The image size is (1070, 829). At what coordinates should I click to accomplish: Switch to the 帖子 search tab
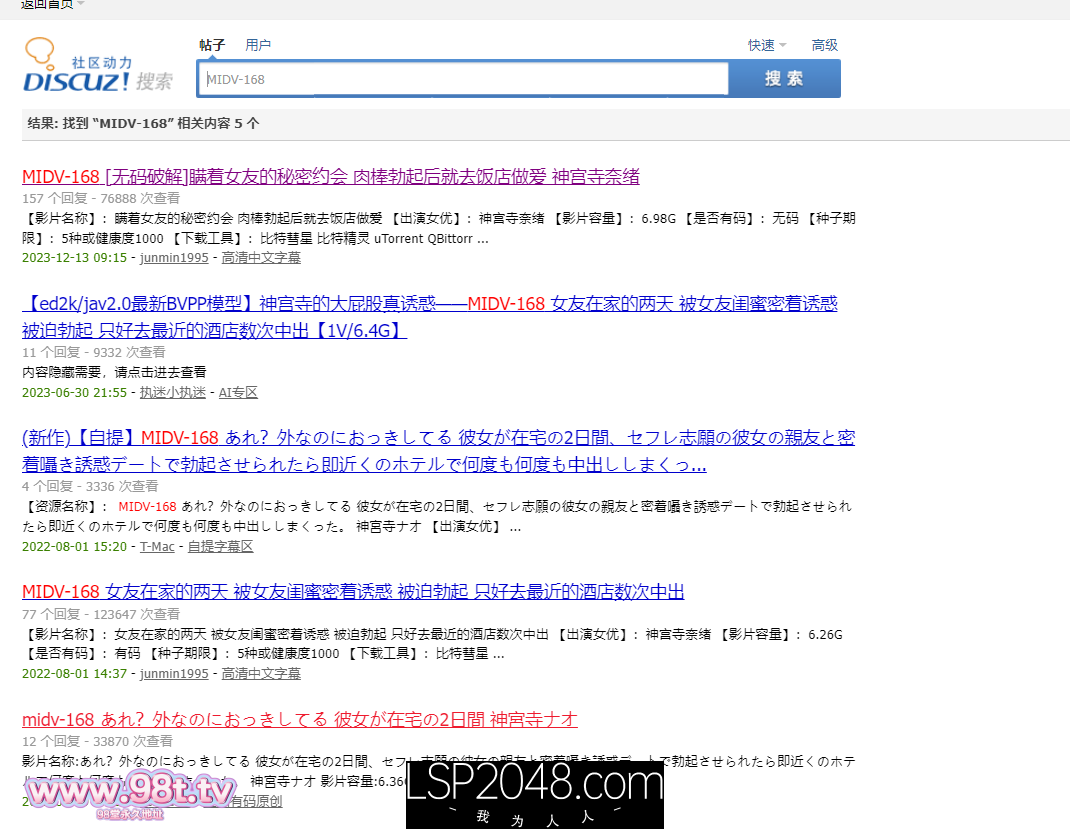[212, 45]
